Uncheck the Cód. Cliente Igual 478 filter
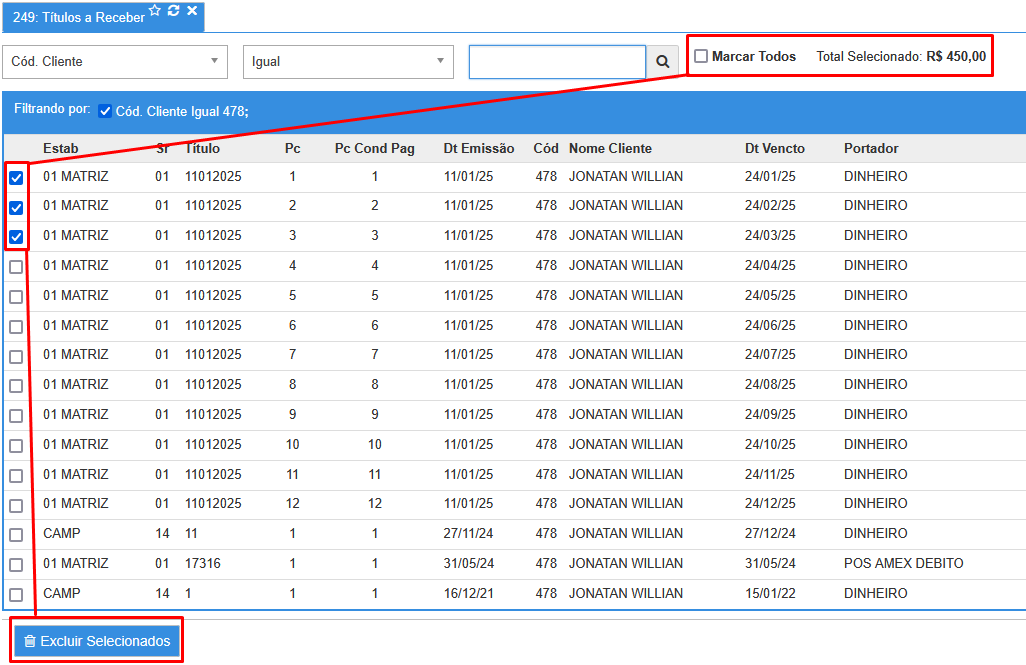Screen dimensions: 1026x665 (105, 111)
